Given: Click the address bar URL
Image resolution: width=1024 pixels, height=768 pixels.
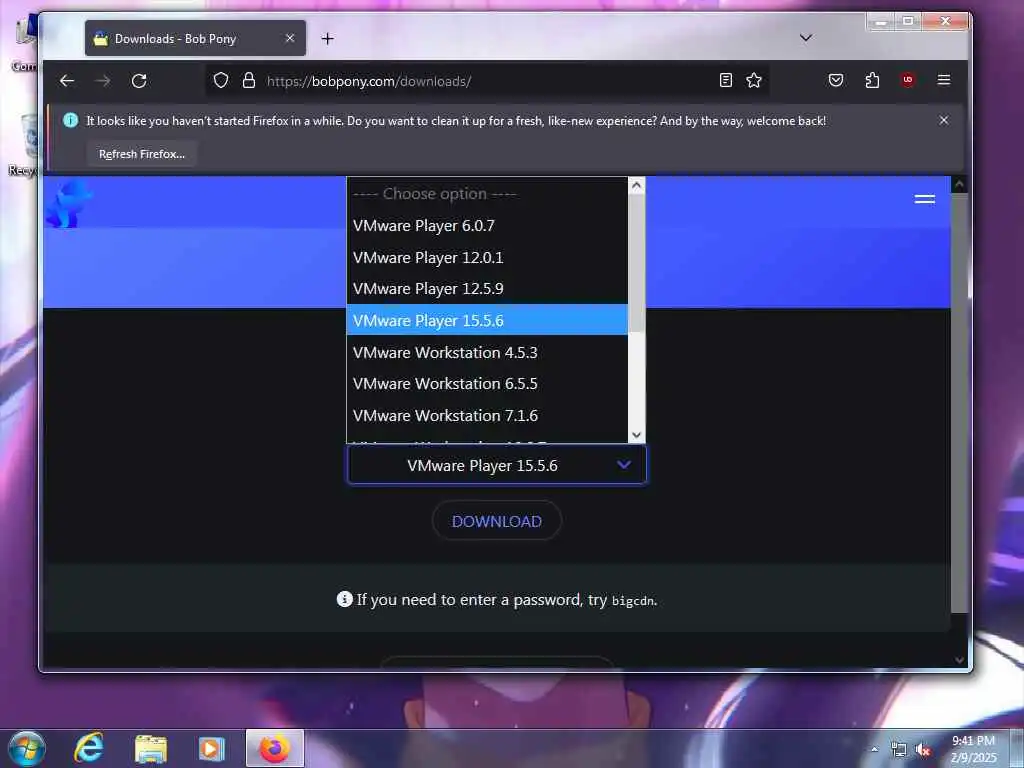Looking at the screenshot, I should click(x=368, y=81).
